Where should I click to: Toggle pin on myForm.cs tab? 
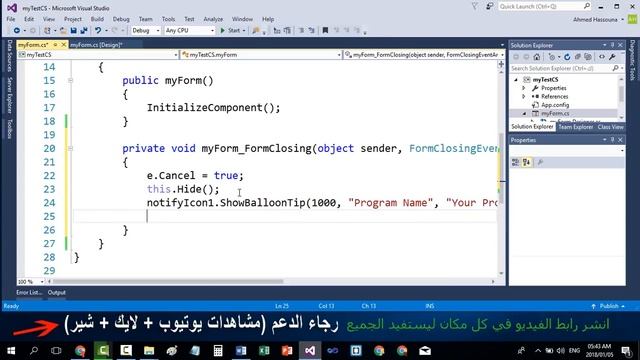pos(55,44)
